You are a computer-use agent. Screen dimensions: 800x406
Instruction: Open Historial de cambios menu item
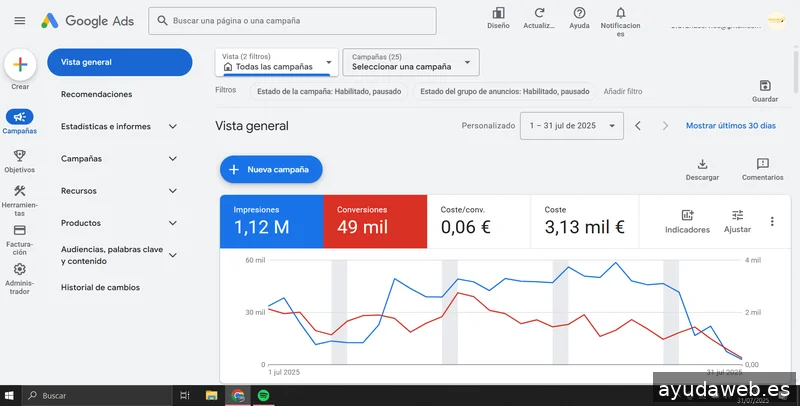coord(100,287)
